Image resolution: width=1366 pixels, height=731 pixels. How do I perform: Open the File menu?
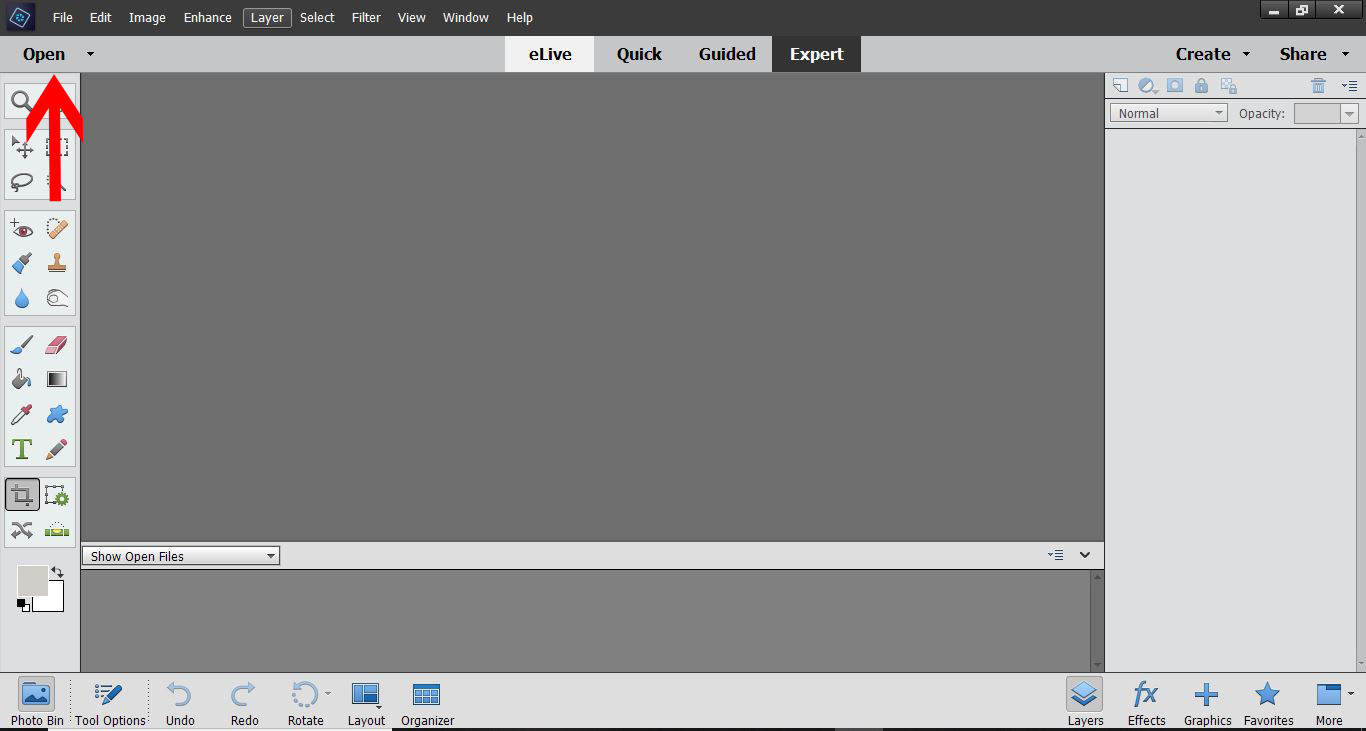[x=62, y=17]
